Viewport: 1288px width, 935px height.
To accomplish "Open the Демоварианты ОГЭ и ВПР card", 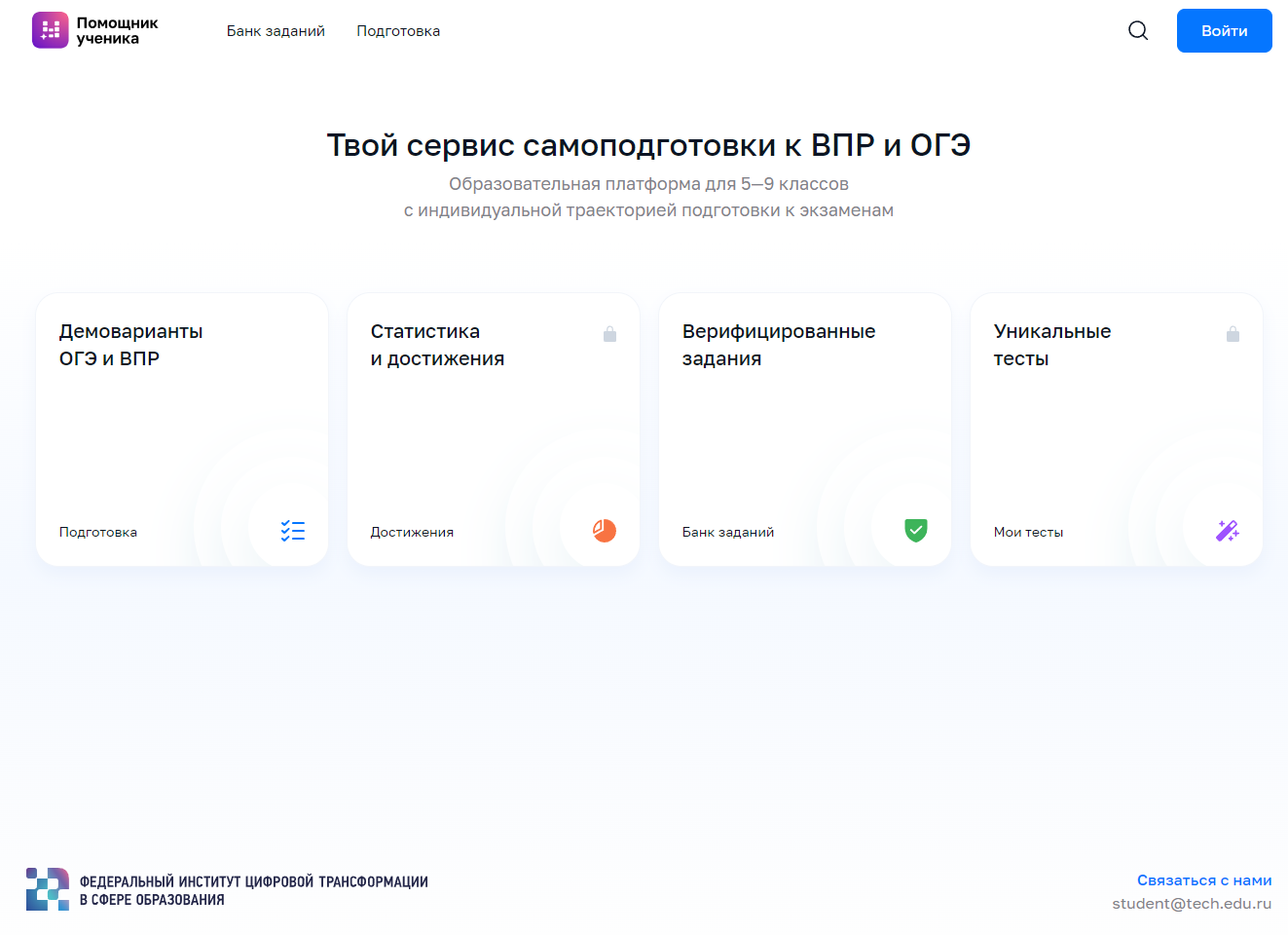I will (x=181, y=429).
